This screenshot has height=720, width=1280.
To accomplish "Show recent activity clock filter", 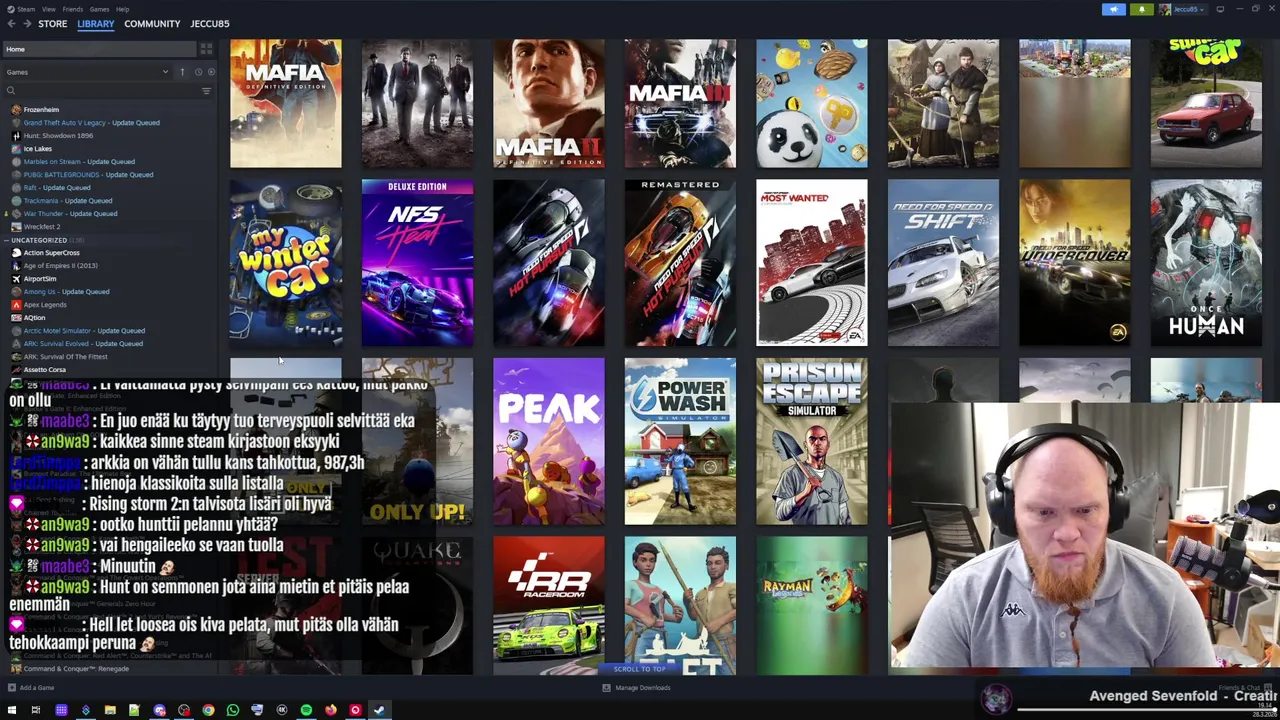I will click(x=198, y=72).
